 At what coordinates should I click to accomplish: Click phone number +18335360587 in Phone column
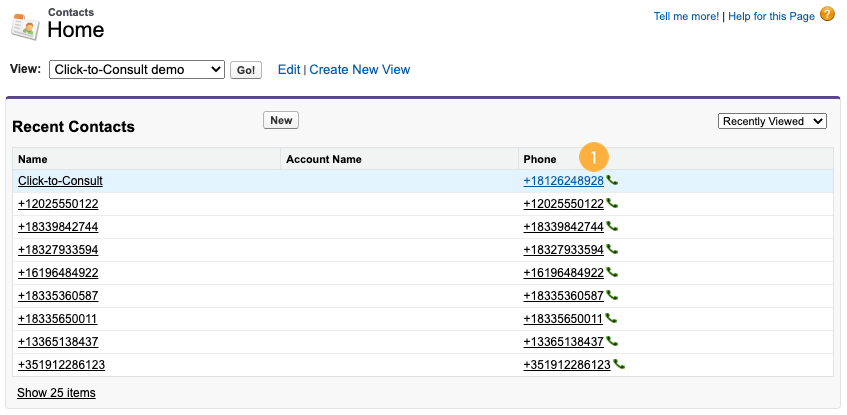(x=563, y=296)
